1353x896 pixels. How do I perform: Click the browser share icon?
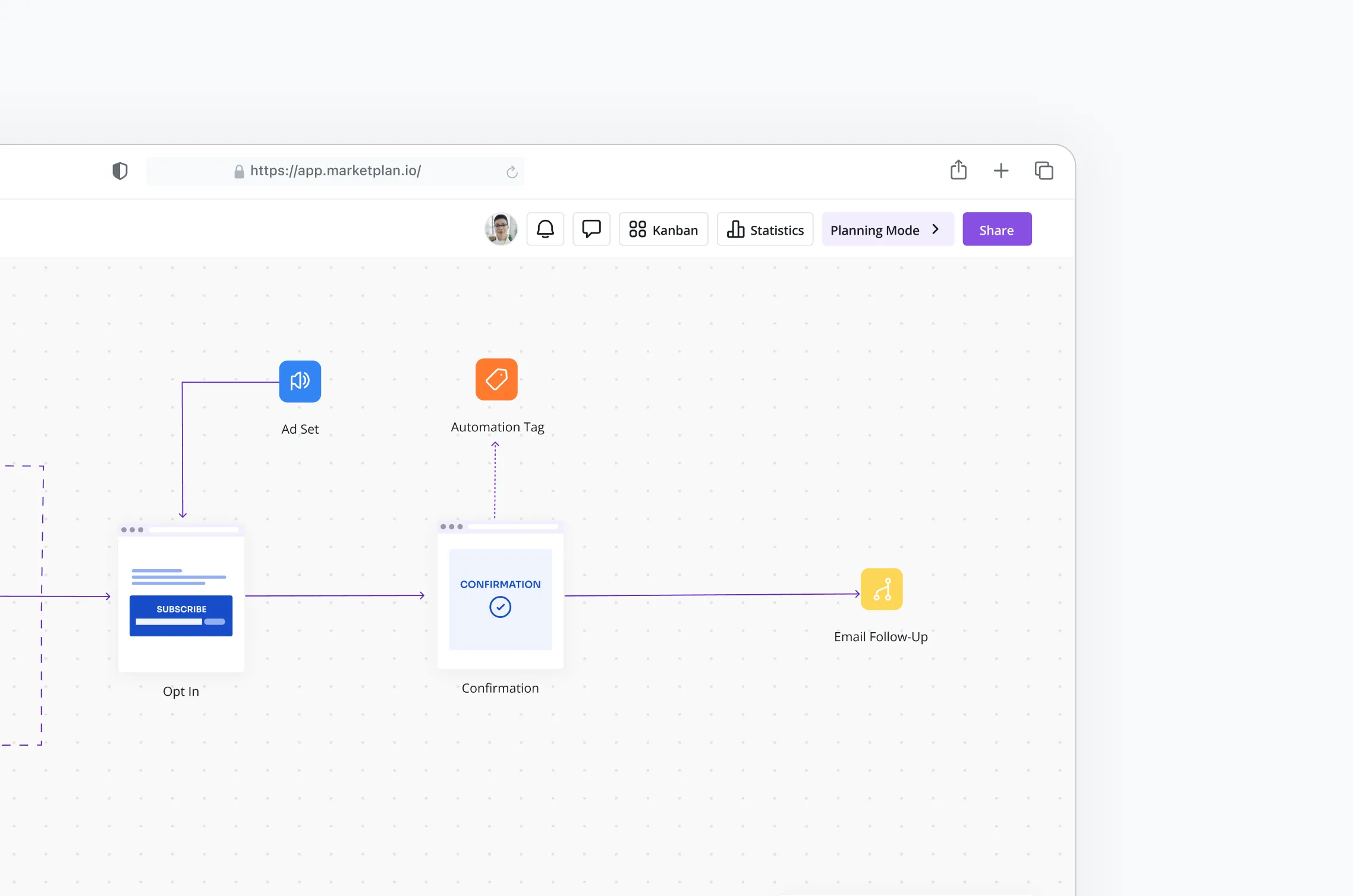958,171
